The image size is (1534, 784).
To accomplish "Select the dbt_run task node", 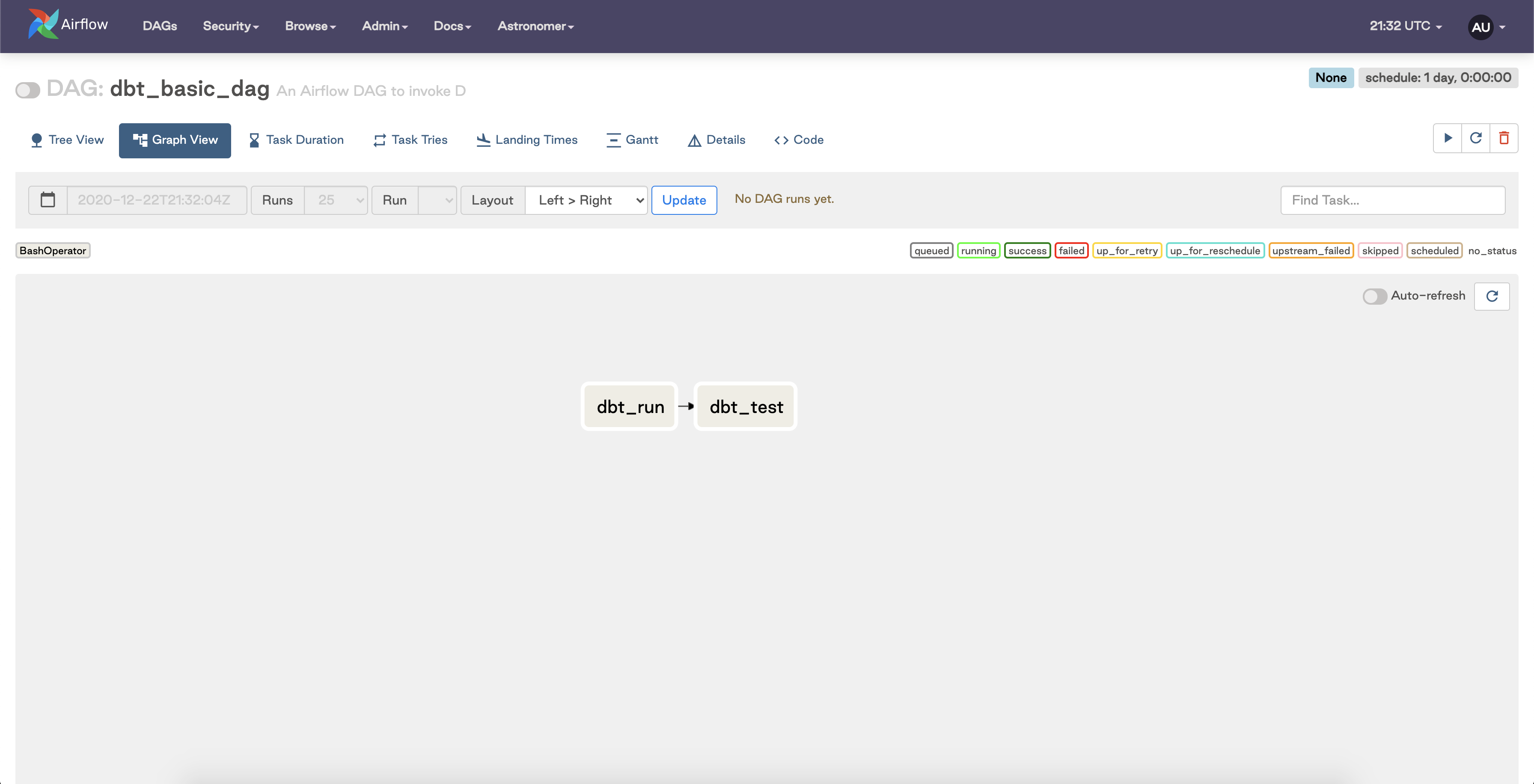I will 630,407.
